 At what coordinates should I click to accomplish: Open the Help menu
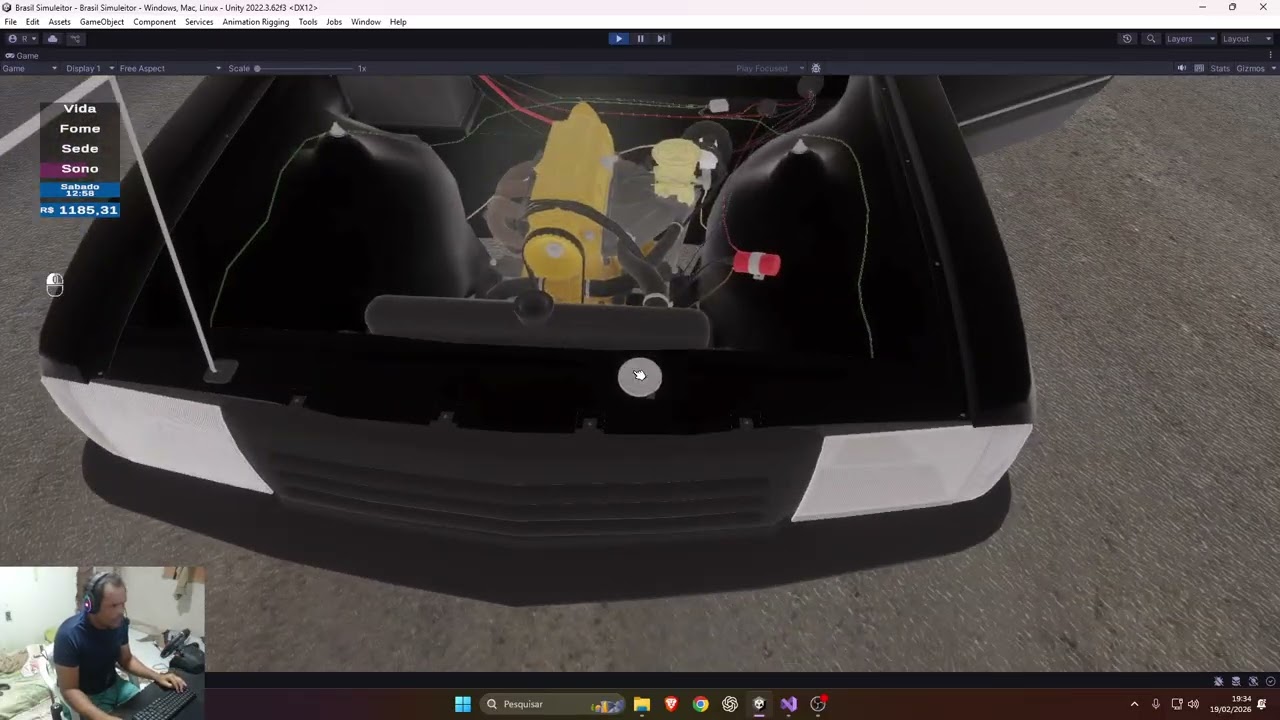coord(398,22)
